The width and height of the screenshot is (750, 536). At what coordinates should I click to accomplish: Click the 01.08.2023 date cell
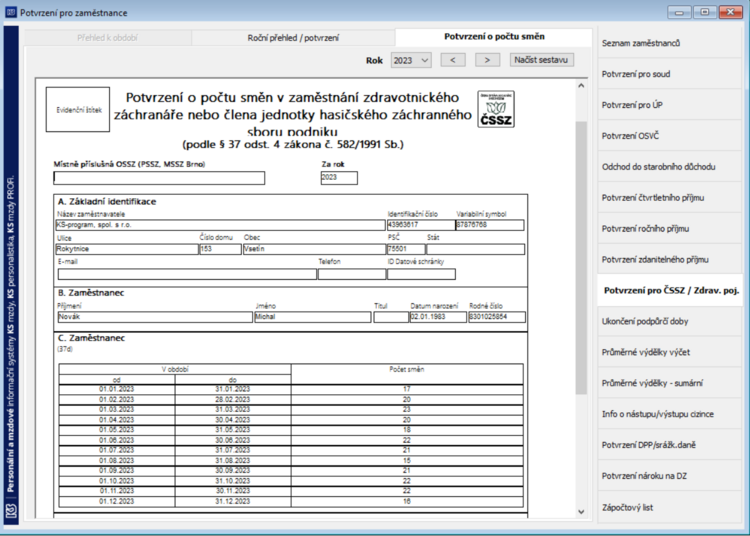coord(117,460)
